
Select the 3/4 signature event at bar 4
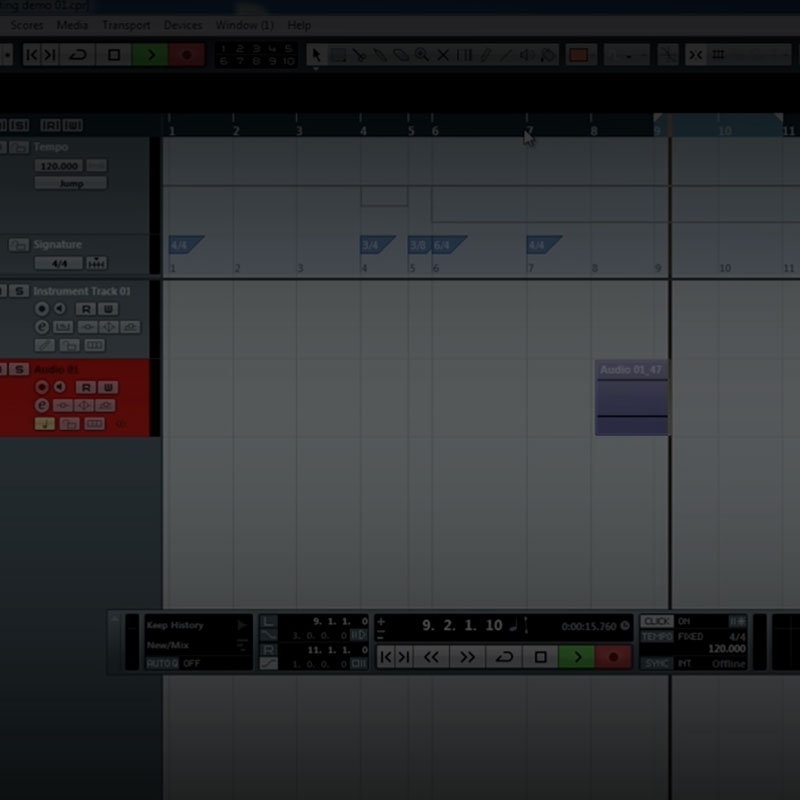tap(378, 245)
